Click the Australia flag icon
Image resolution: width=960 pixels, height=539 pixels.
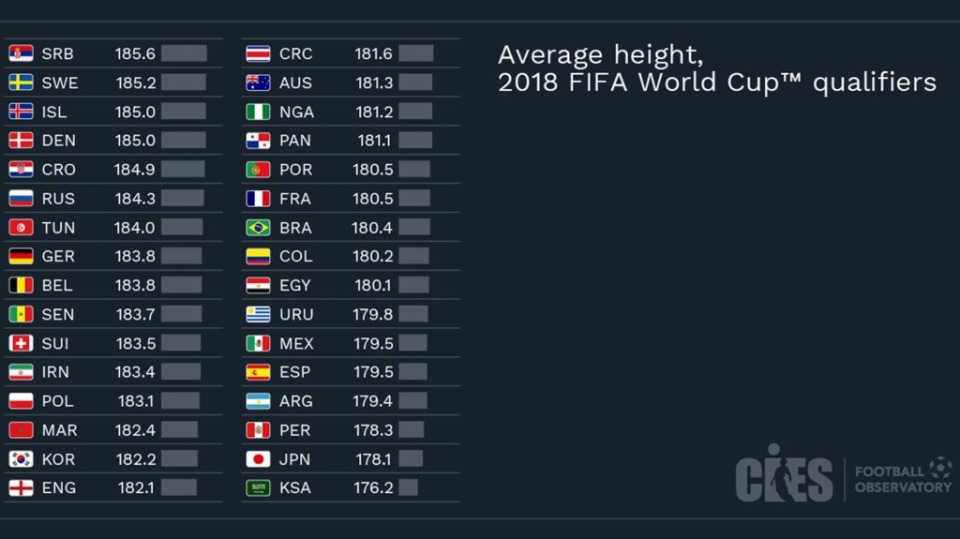tap(258, 83)
